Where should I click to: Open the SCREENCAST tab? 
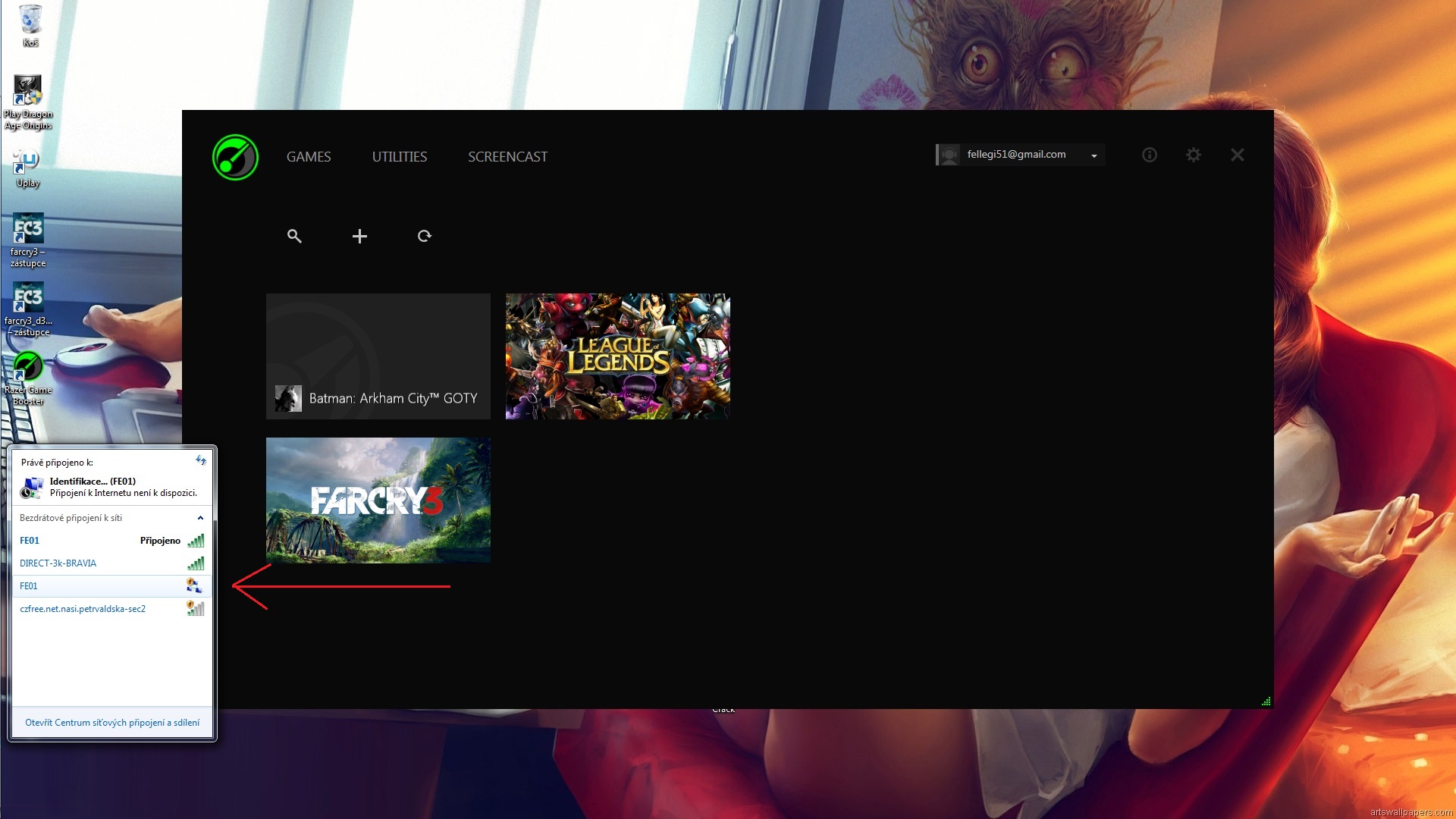tap(507, 157)
